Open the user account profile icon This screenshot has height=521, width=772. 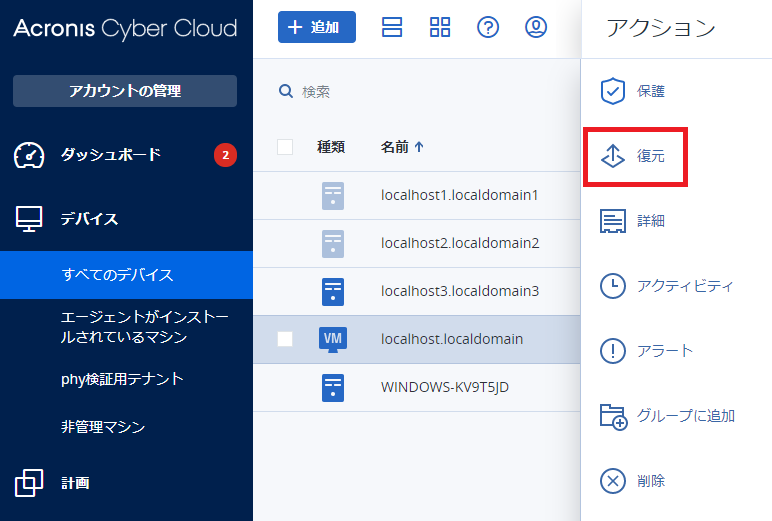coord(536,28)
